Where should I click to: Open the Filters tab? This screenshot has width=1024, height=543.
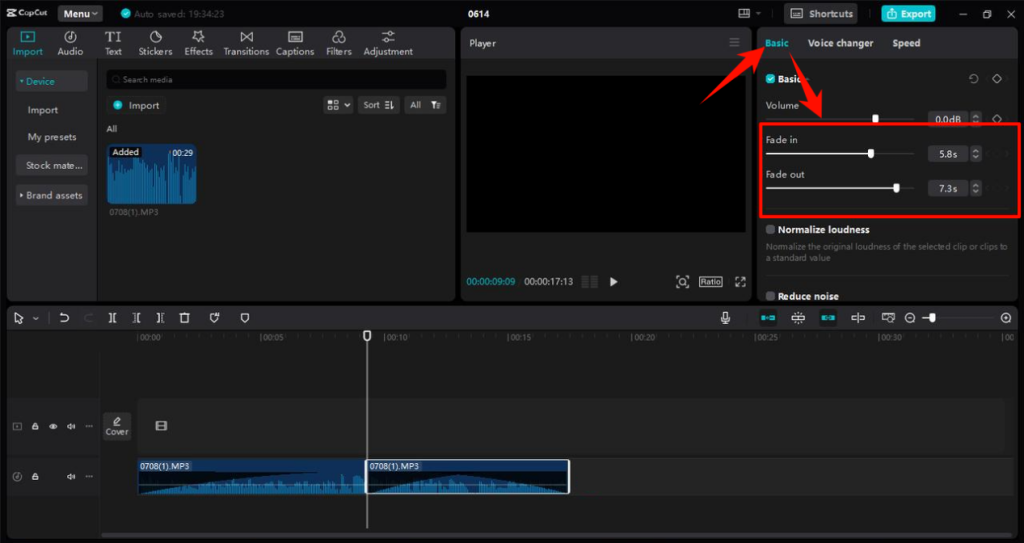[338, 43]
